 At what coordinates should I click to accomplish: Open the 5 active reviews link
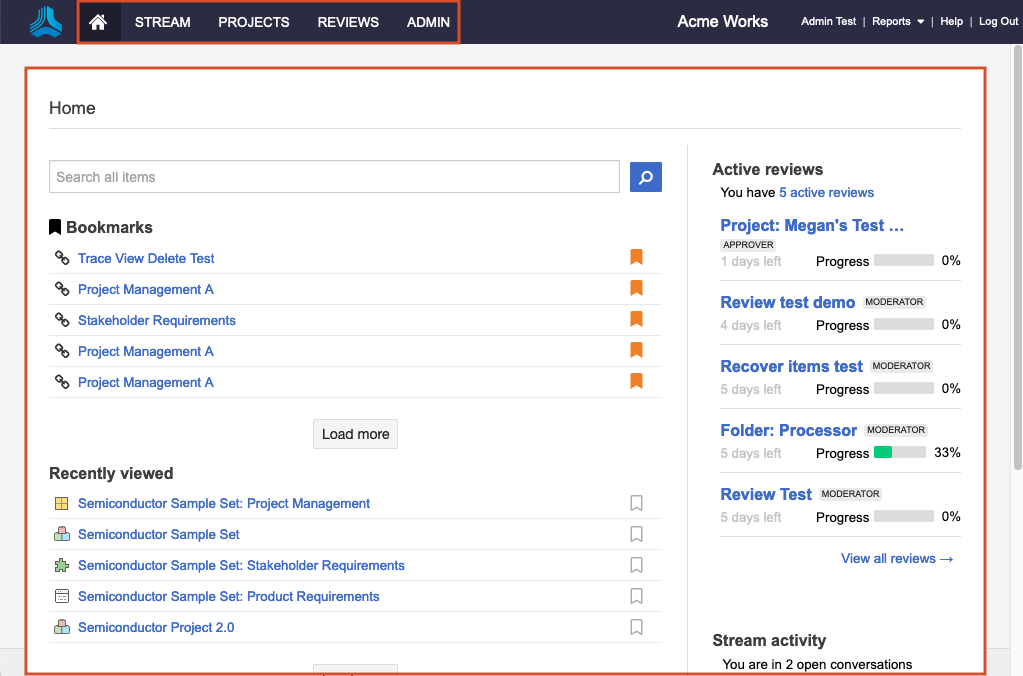coord(826,193)
